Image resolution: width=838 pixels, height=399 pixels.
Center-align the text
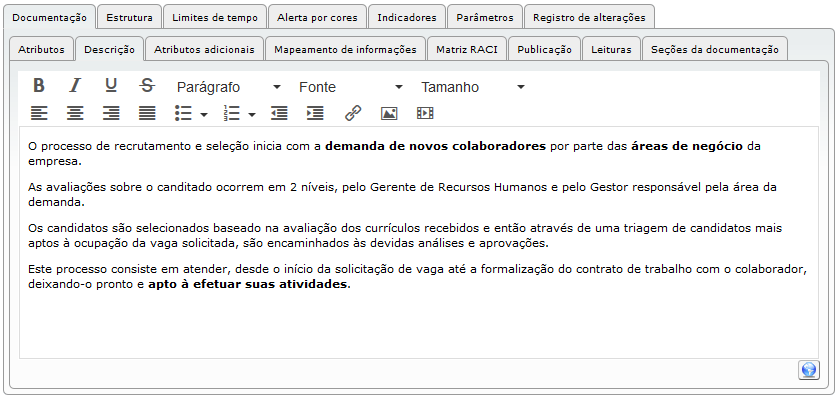click(x=75, y=113)
